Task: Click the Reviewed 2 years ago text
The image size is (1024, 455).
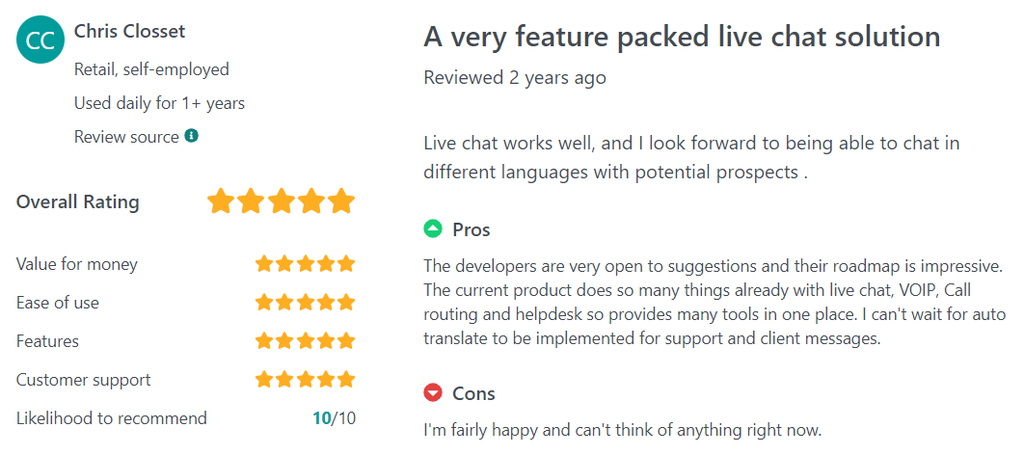Action: 515,78
